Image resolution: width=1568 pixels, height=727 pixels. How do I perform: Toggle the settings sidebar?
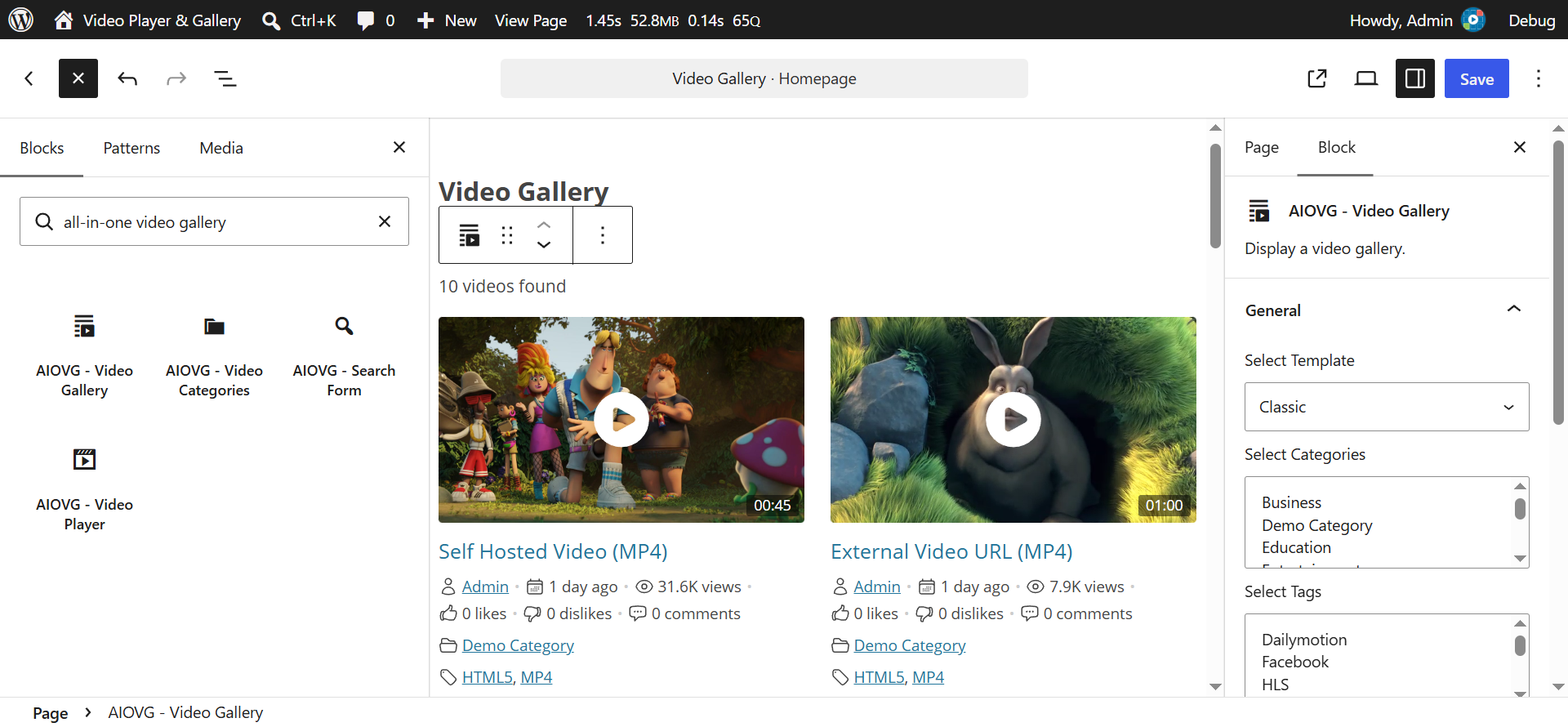click(x=1415, y=78)
